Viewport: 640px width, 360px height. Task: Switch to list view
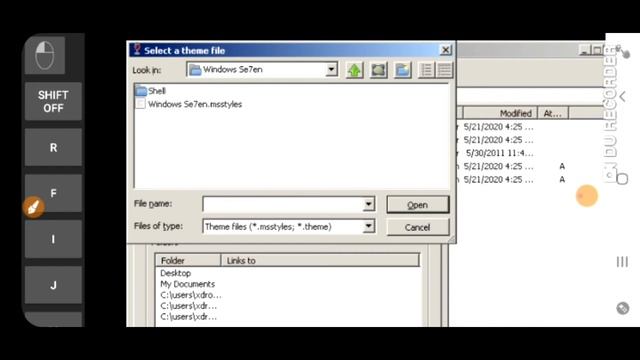tap(427, 70)
